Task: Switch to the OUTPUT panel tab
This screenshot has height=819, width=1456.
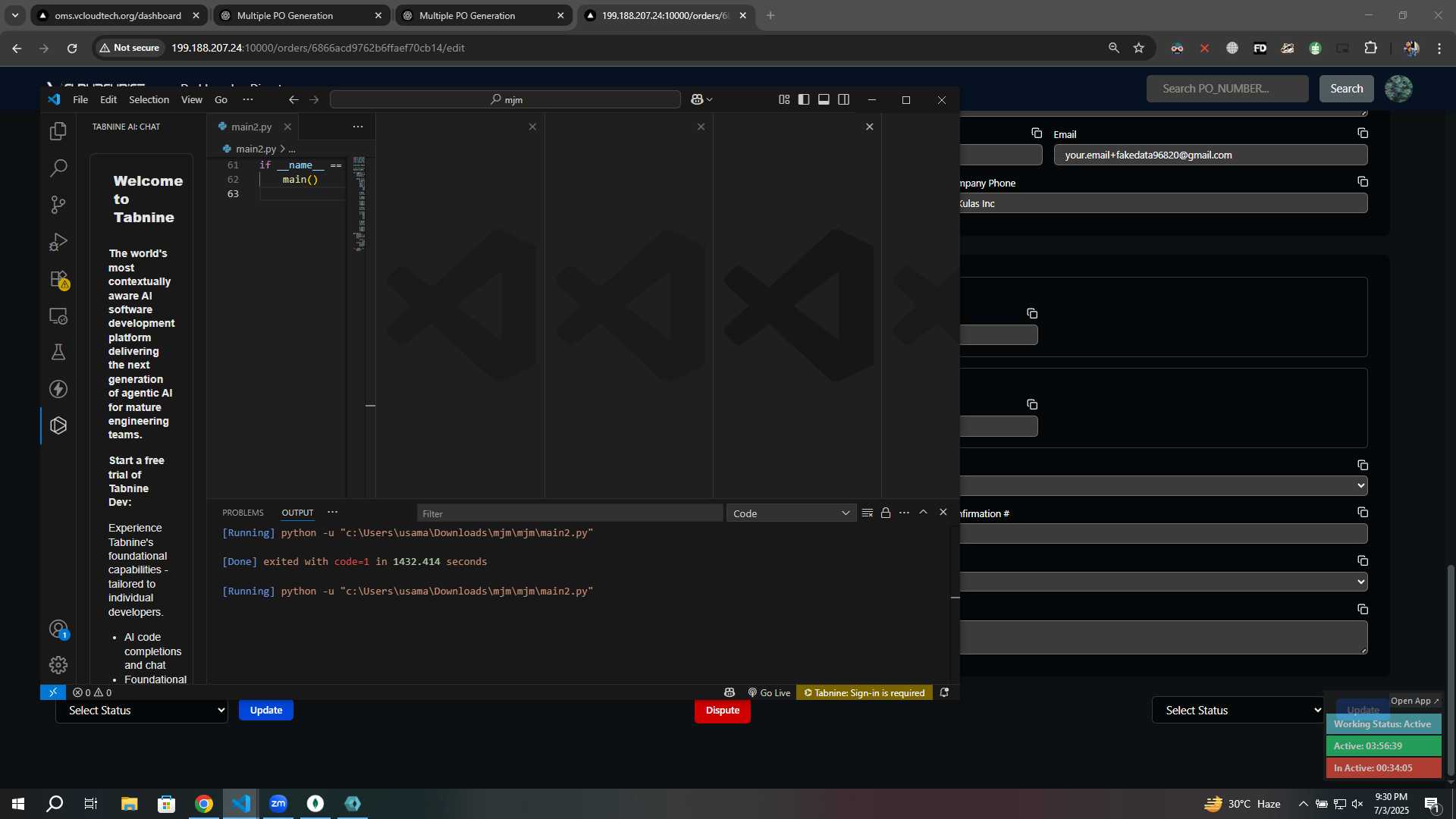Action: [297, 513]
